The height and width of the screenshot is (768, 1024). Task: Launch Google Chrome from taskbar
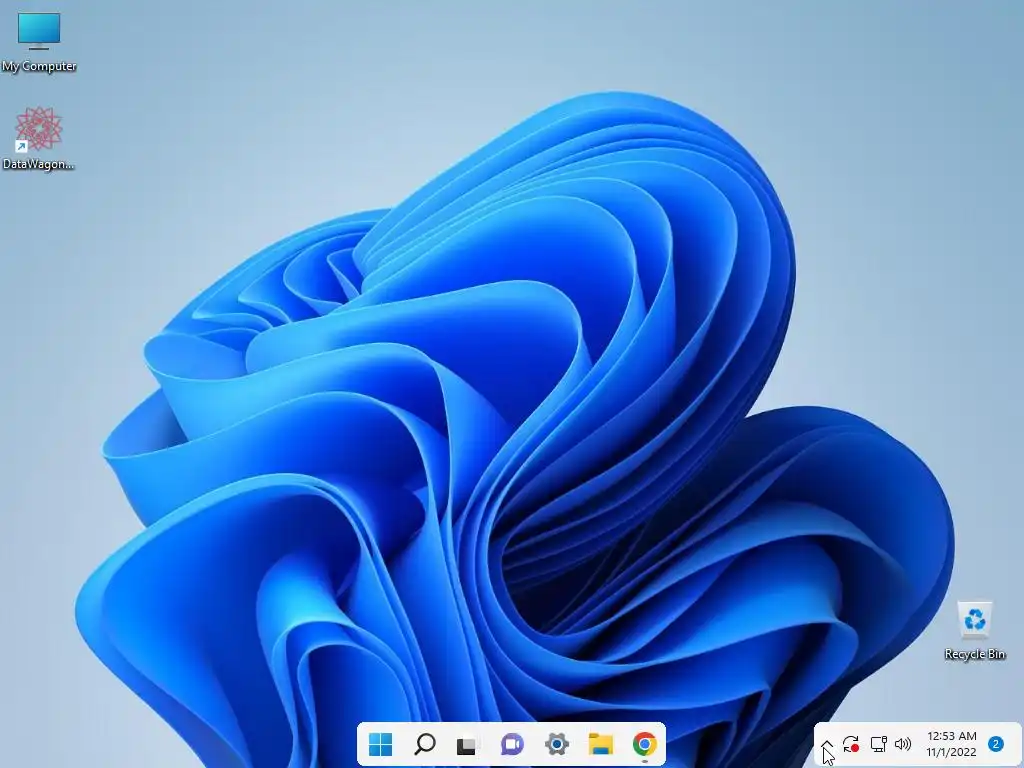[645, 744]
